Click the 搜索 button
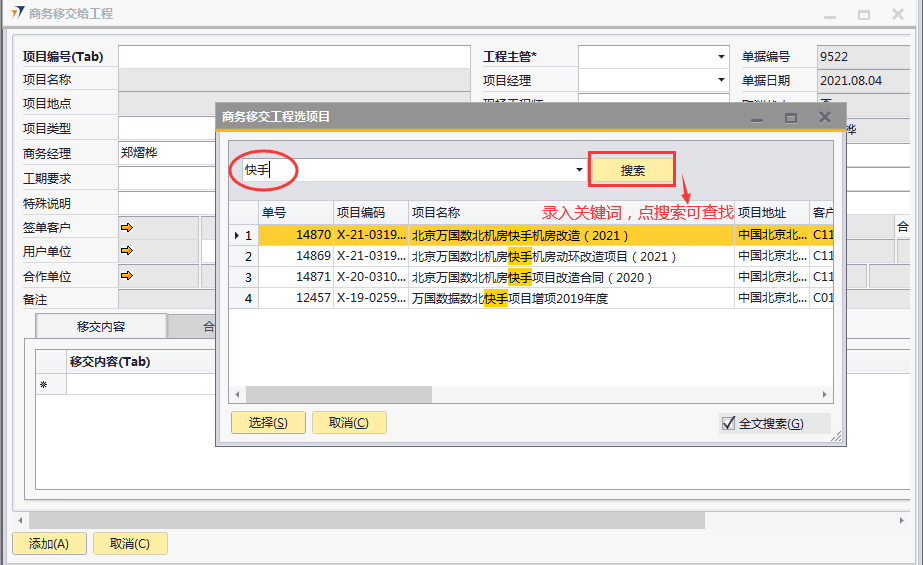The height and width of the screenshot is (565, 923). [632, 171]
